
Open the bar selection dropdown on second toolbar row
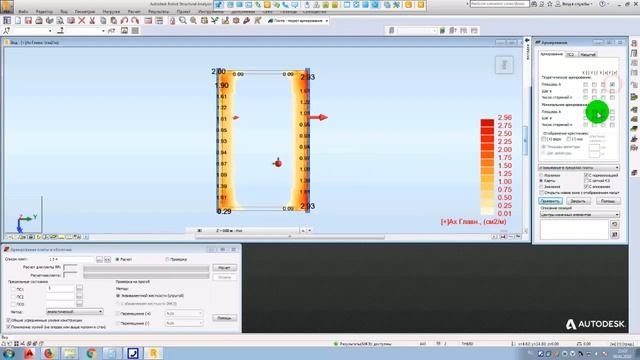click(103, 31)
